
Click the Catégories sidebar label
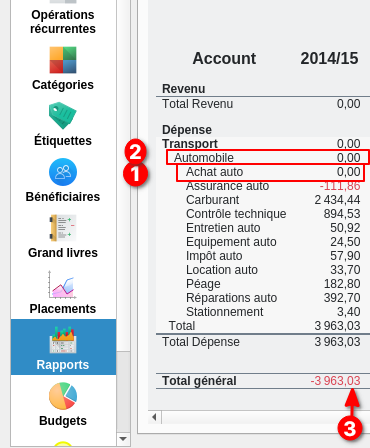(63, 85)
